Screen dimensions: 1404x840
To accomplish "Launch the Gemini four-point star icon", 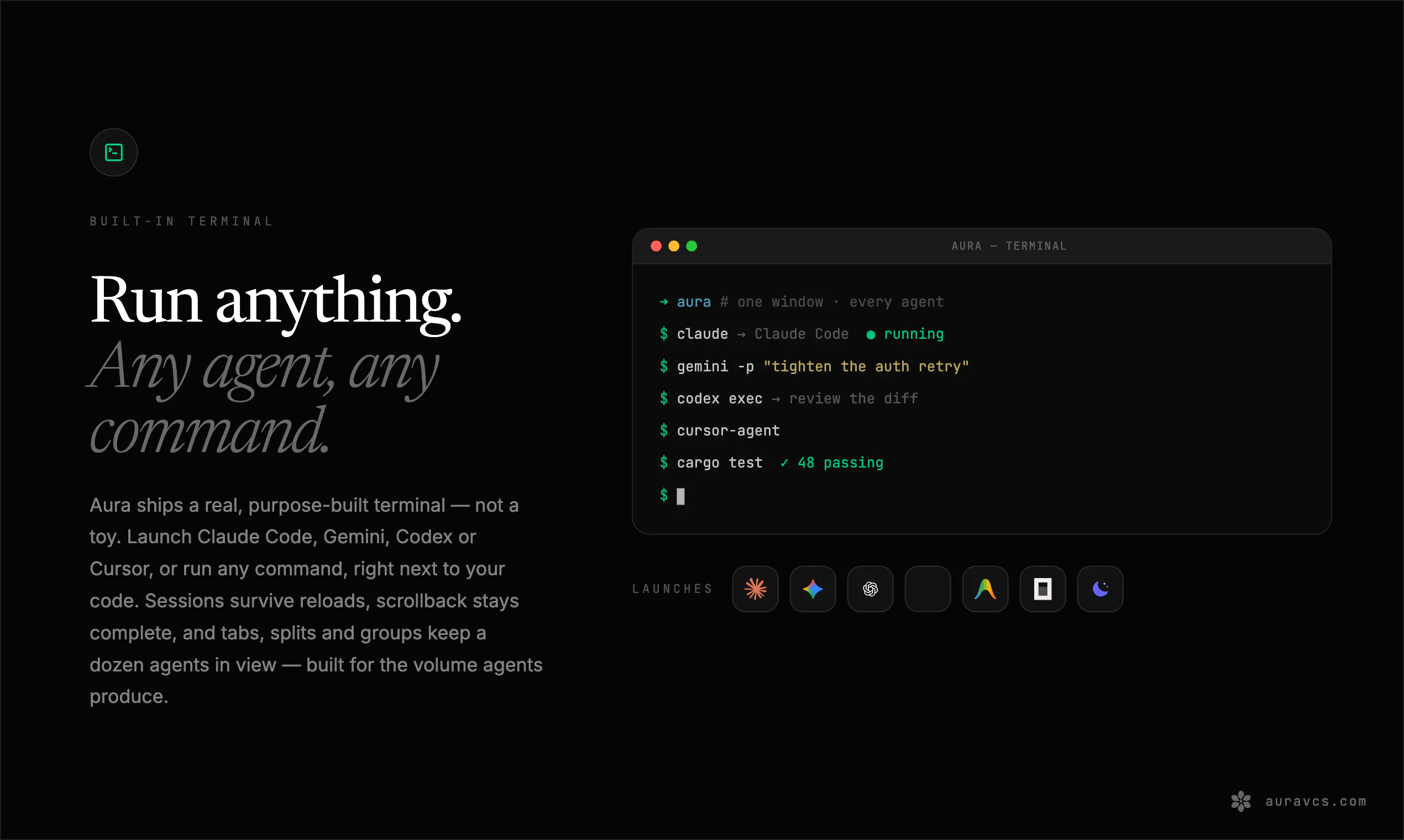I will (813, 589).
